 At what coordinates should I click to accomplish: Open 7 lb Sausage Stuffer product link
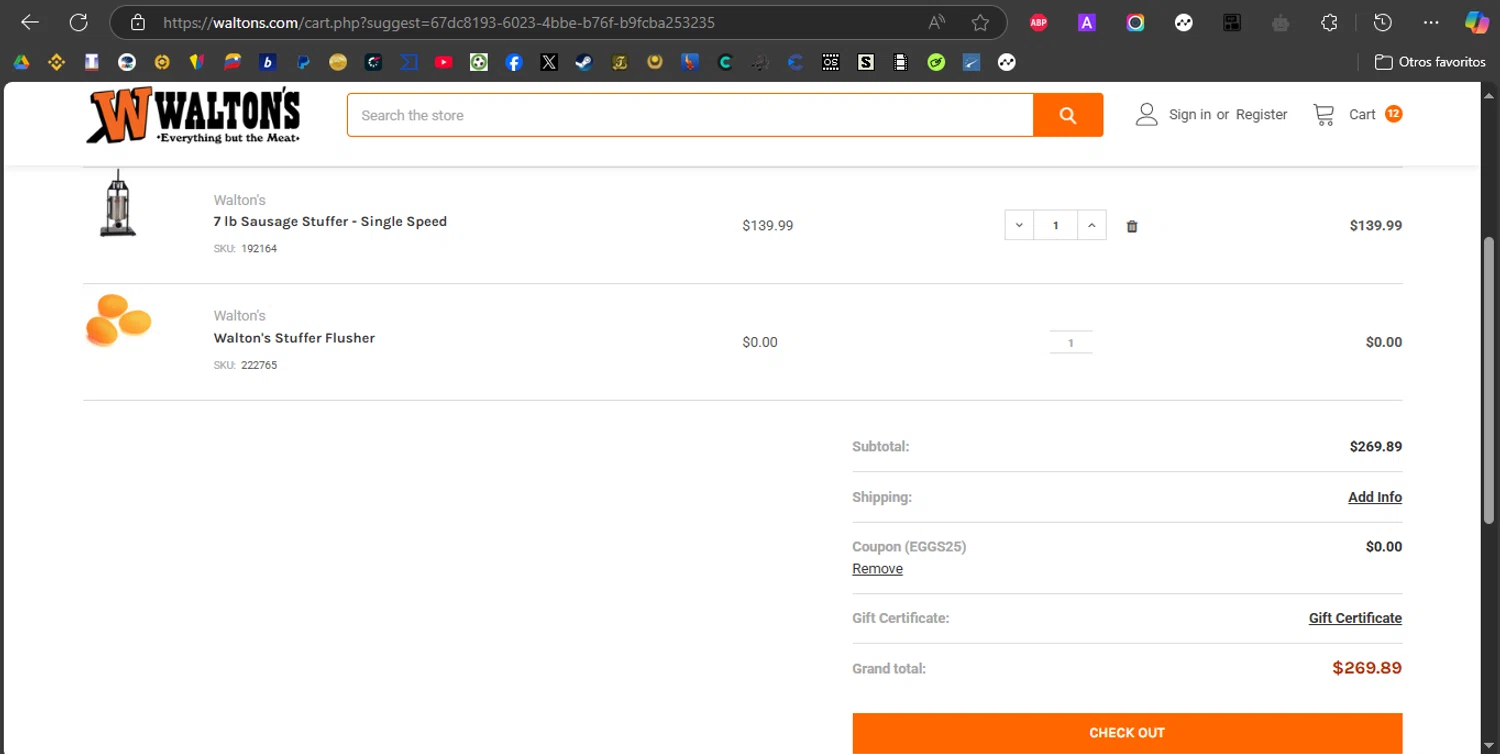pos(330,221)
